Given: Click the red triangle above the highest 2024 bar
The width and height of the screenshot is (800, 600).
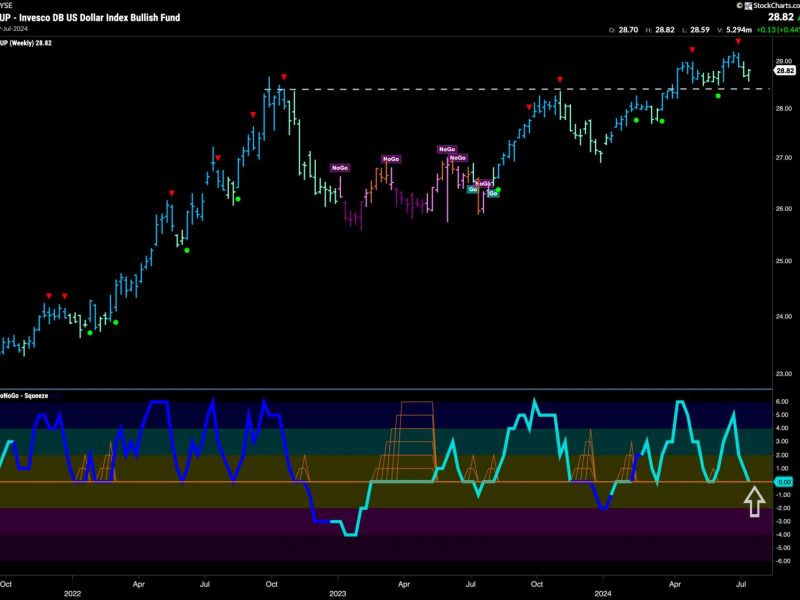Looking at the screenshot, I should click(738, 41).
